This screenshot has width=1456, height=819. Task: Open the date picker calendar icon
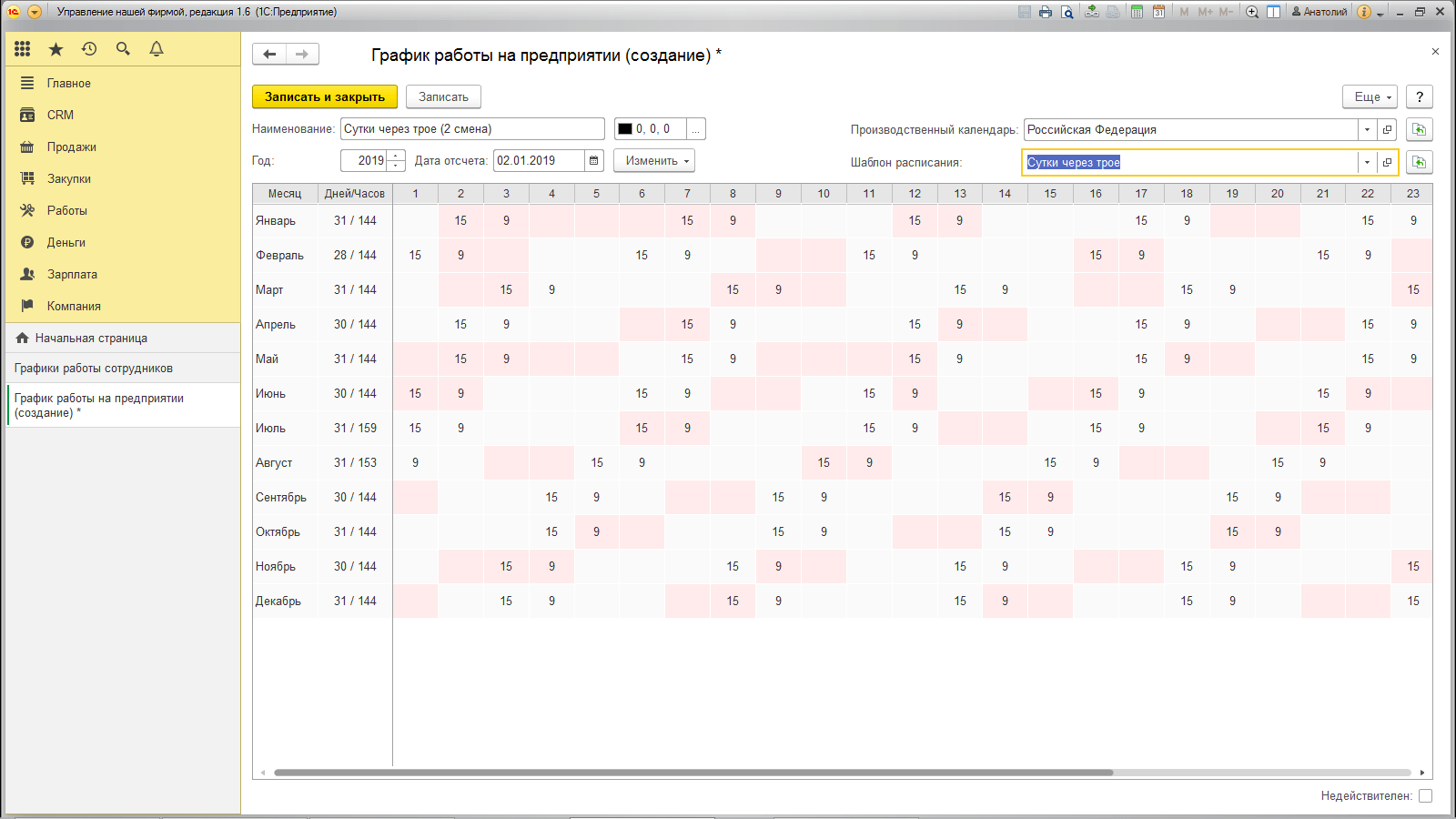tap(594, 161)
